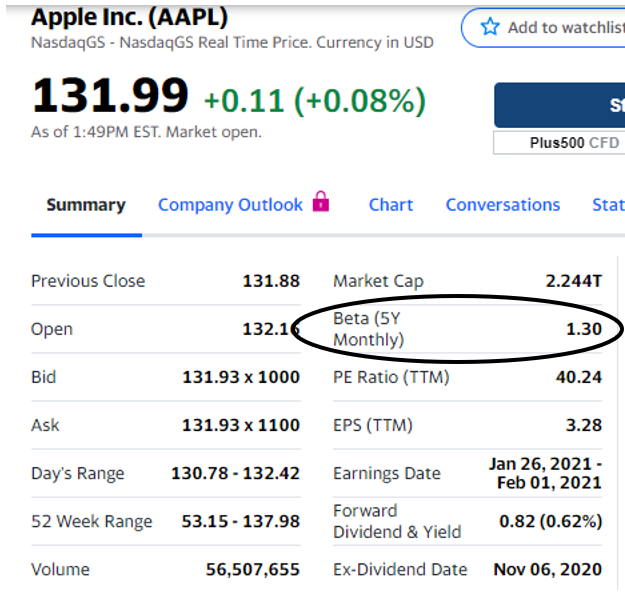The height and width of the screenshot is (602, 625).
Task: Click the star icon beside Add to watchlist
Action: point(490,27)
